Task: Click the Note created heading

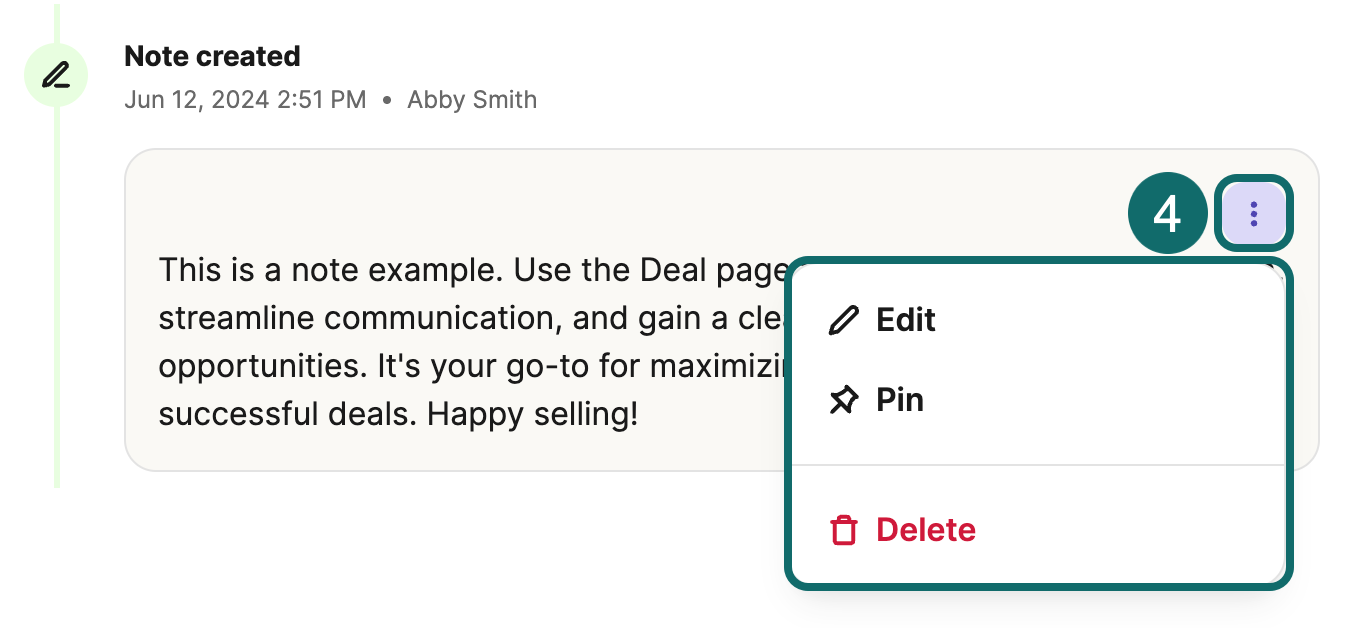Action: [212, 57]
